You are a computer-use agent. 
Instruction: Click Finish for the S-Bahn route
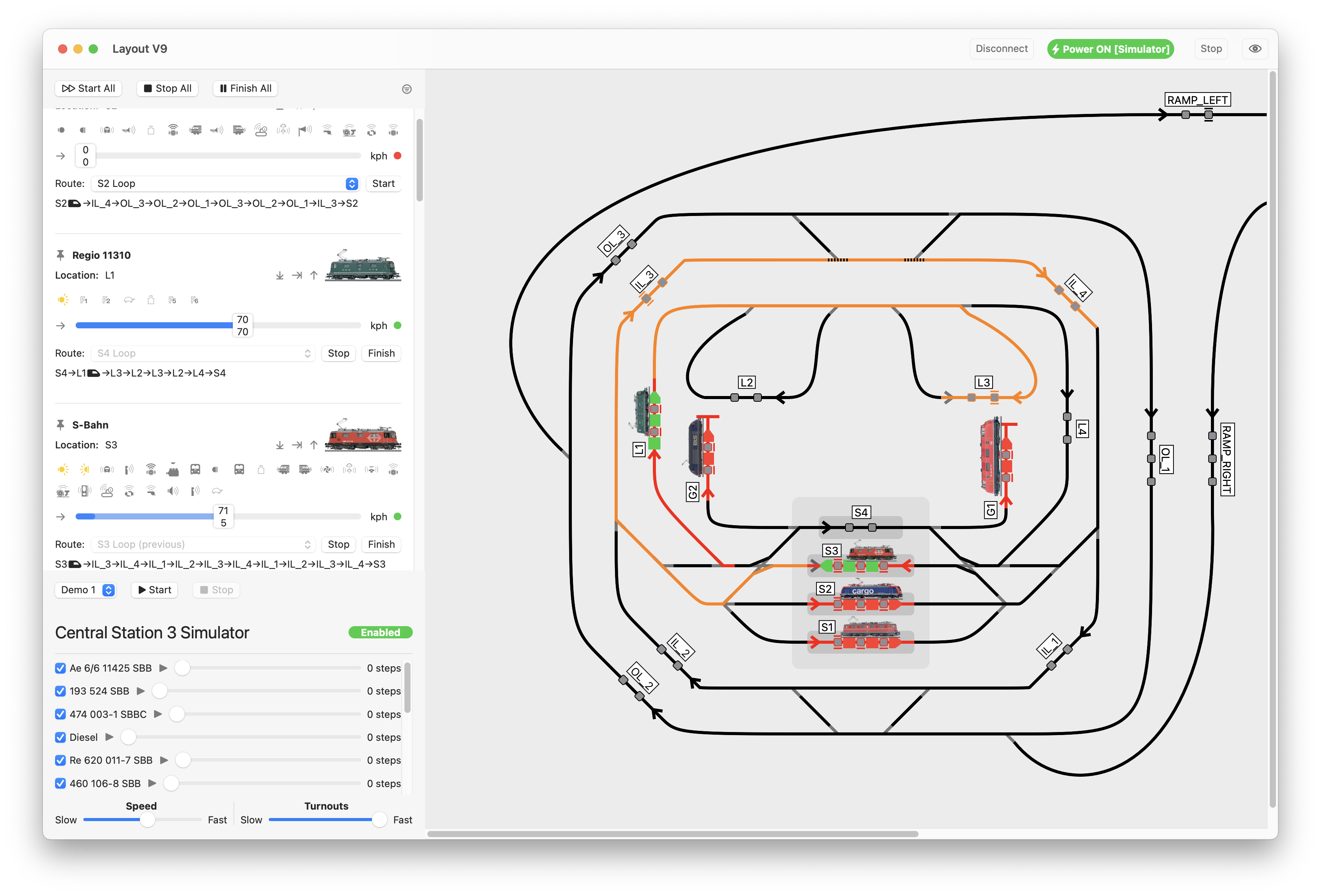[x=381, y=544]
